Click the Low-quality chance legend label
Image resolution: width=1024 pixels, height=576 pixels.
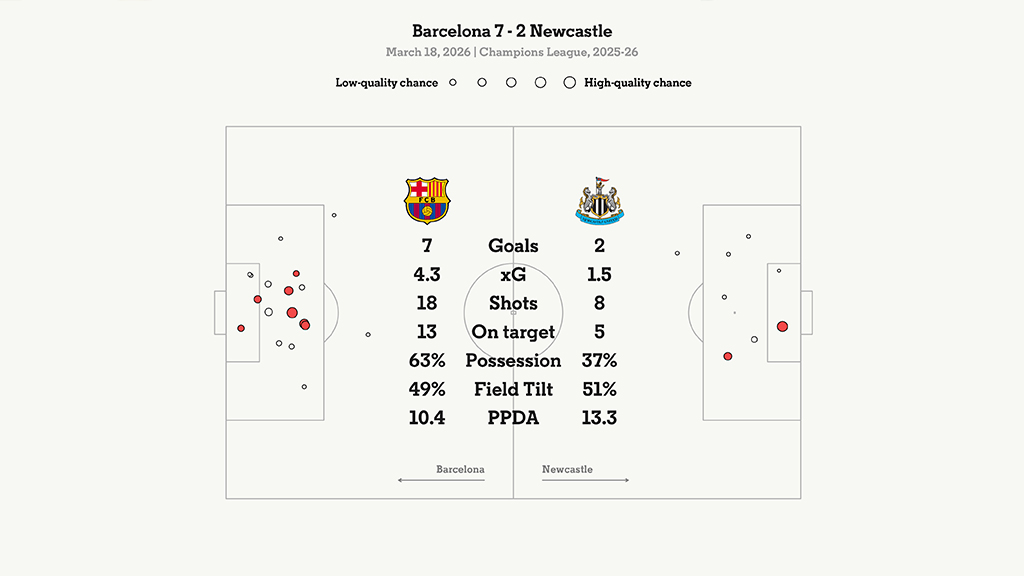coord(387,83)
